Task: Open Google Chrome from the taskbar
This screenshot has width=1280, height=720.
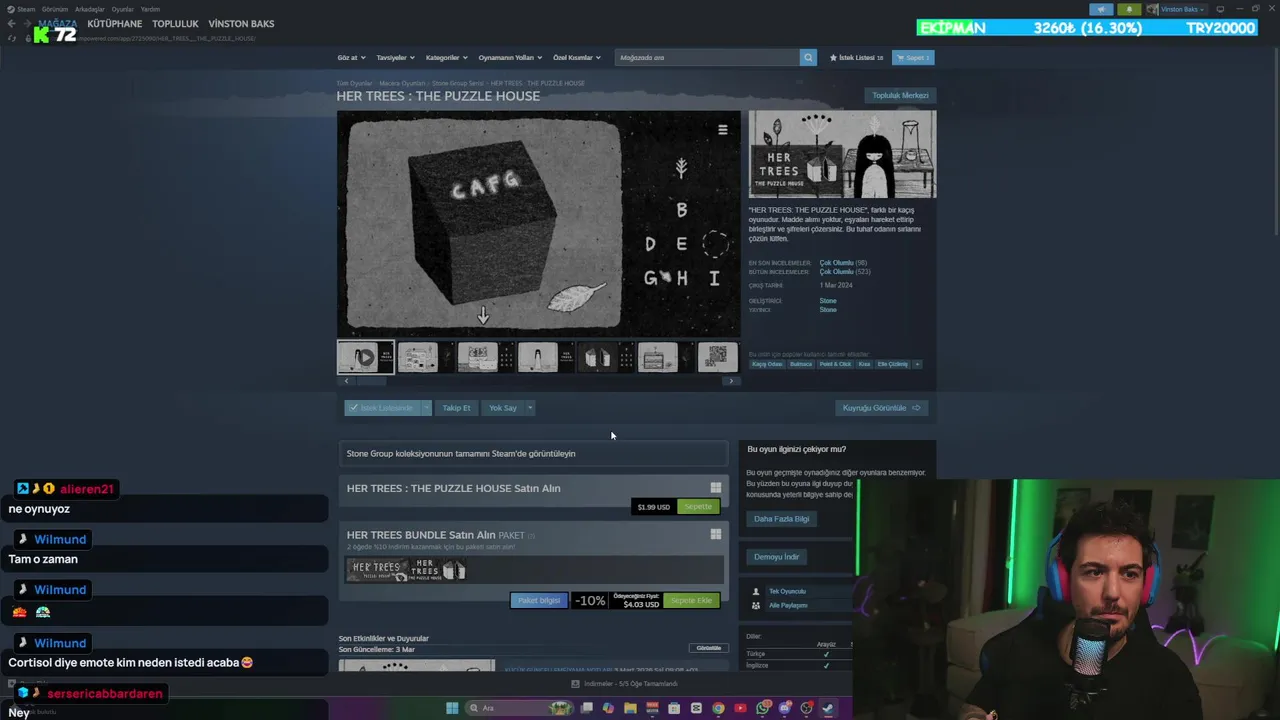Action: tap(718, 708)
